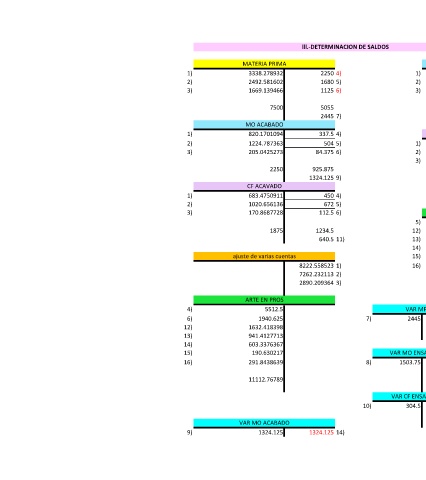Select the 2890.209364 cell

(x=316, y=283)
